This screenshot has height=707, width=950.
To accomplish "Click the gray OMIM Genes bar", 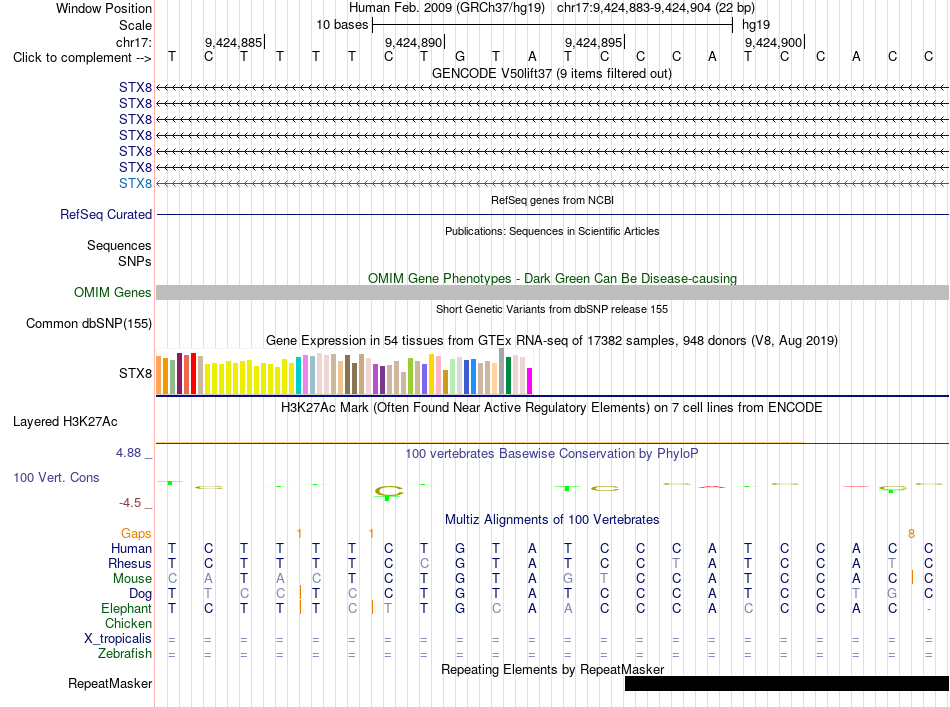I will (x=553, y=293).
